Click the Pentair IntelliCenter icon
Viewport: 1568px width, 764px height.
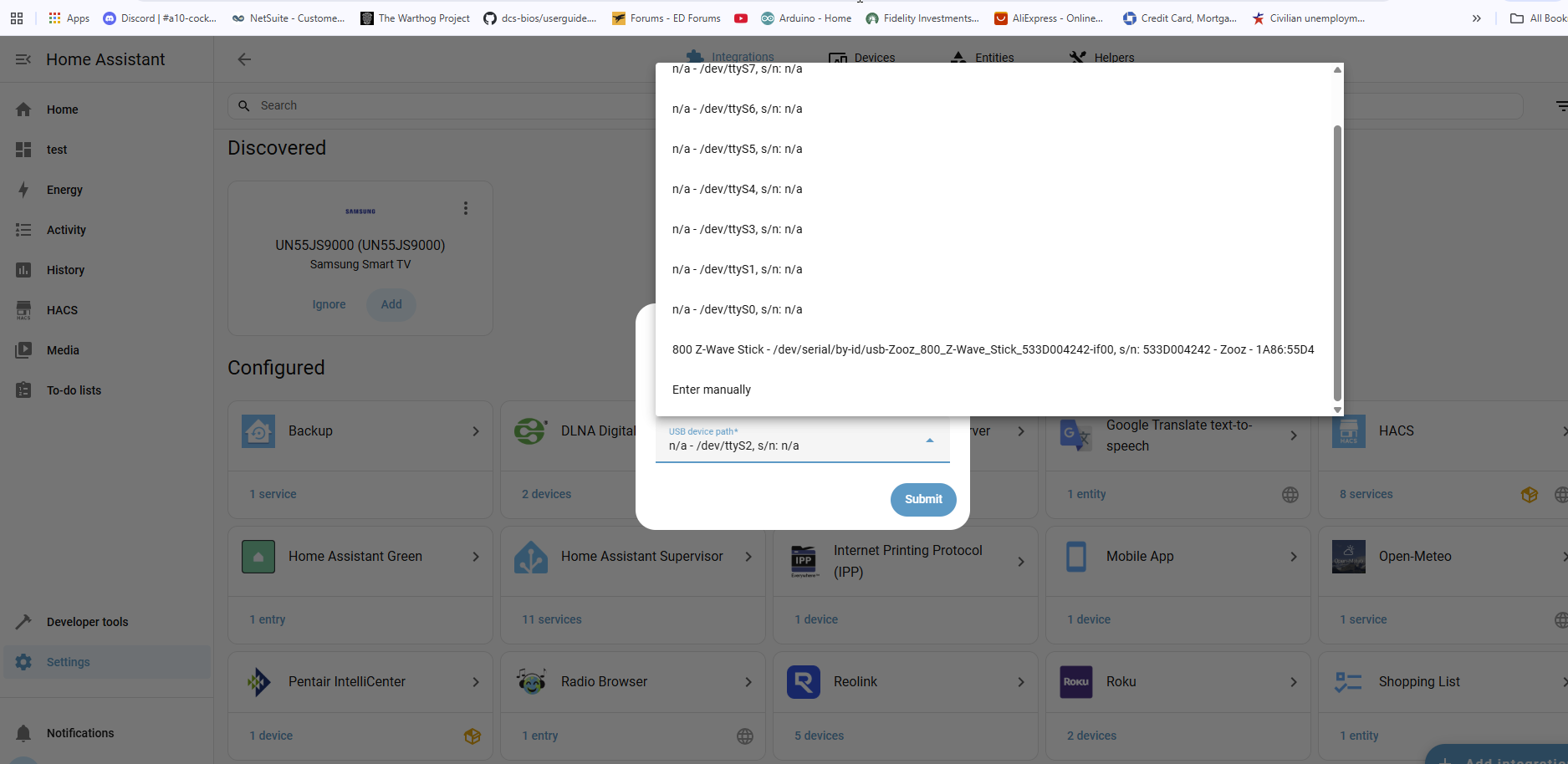[x=258, y=682]
